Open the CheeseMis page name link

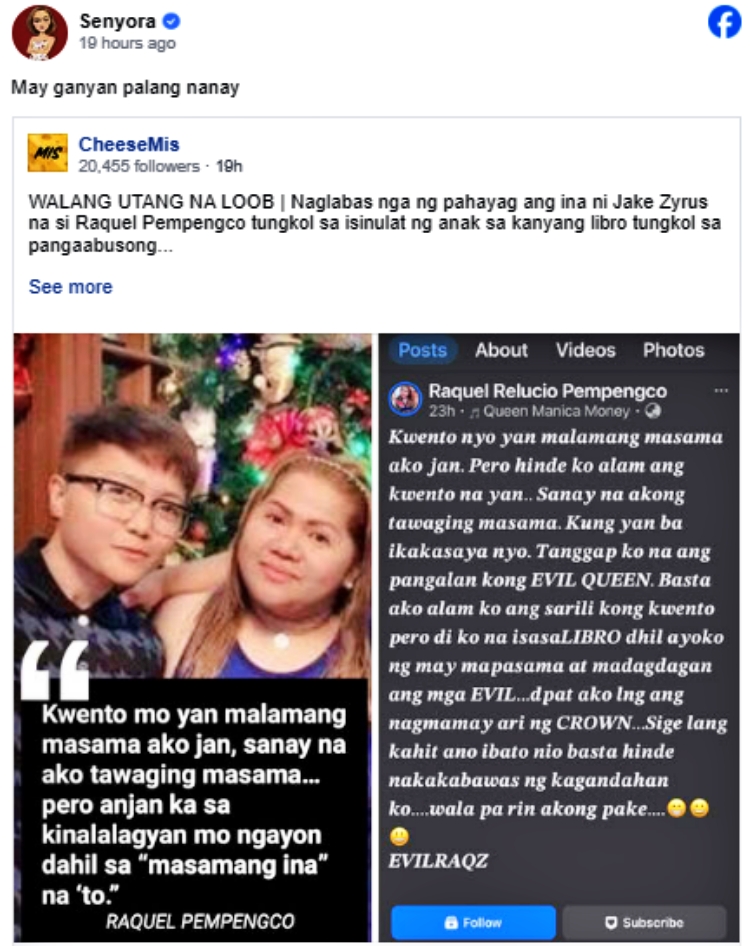point(129,144)
